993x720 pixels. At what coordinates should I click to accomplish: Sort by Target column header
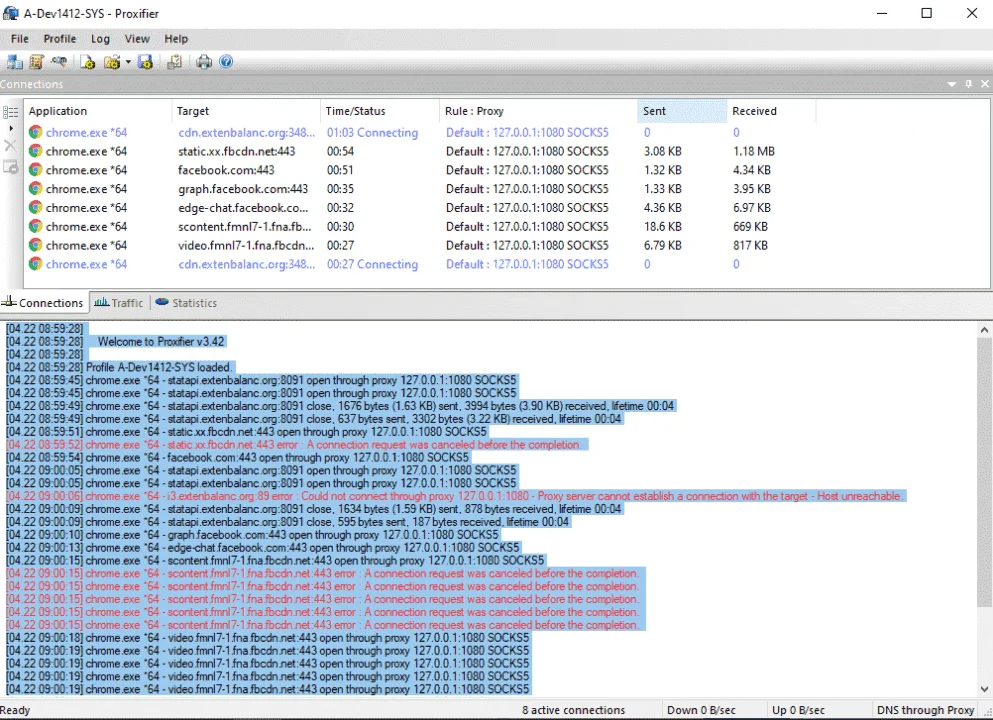tap(246, 111)
